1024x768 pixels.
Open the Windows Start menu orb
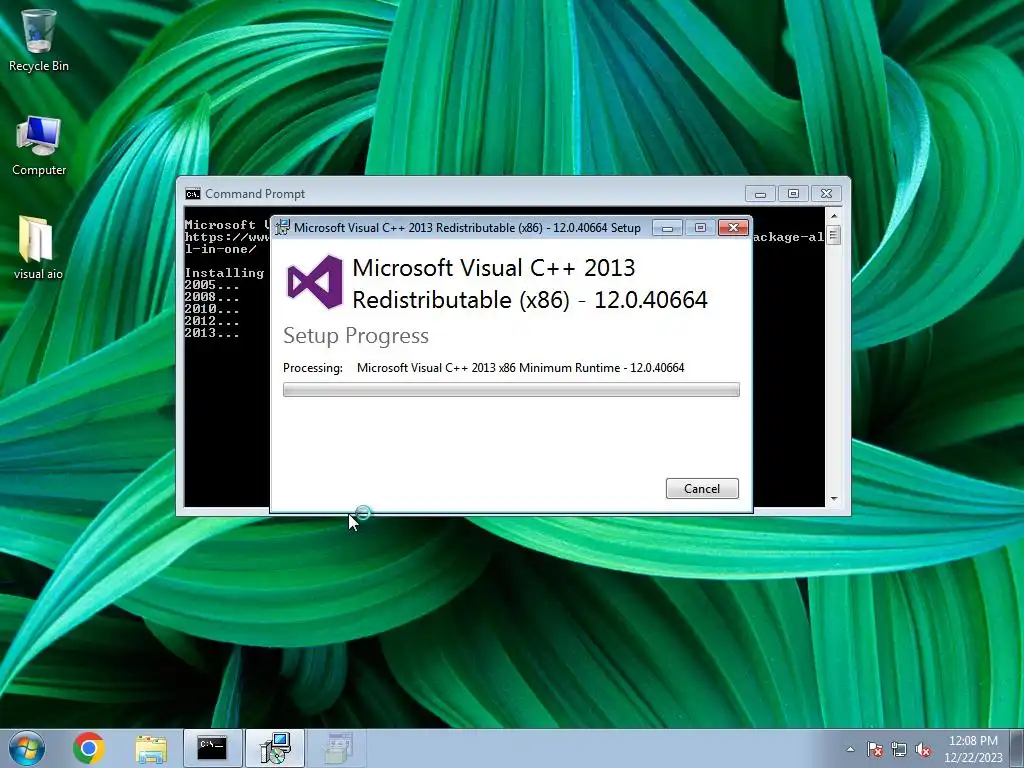(x=27, y=748)
